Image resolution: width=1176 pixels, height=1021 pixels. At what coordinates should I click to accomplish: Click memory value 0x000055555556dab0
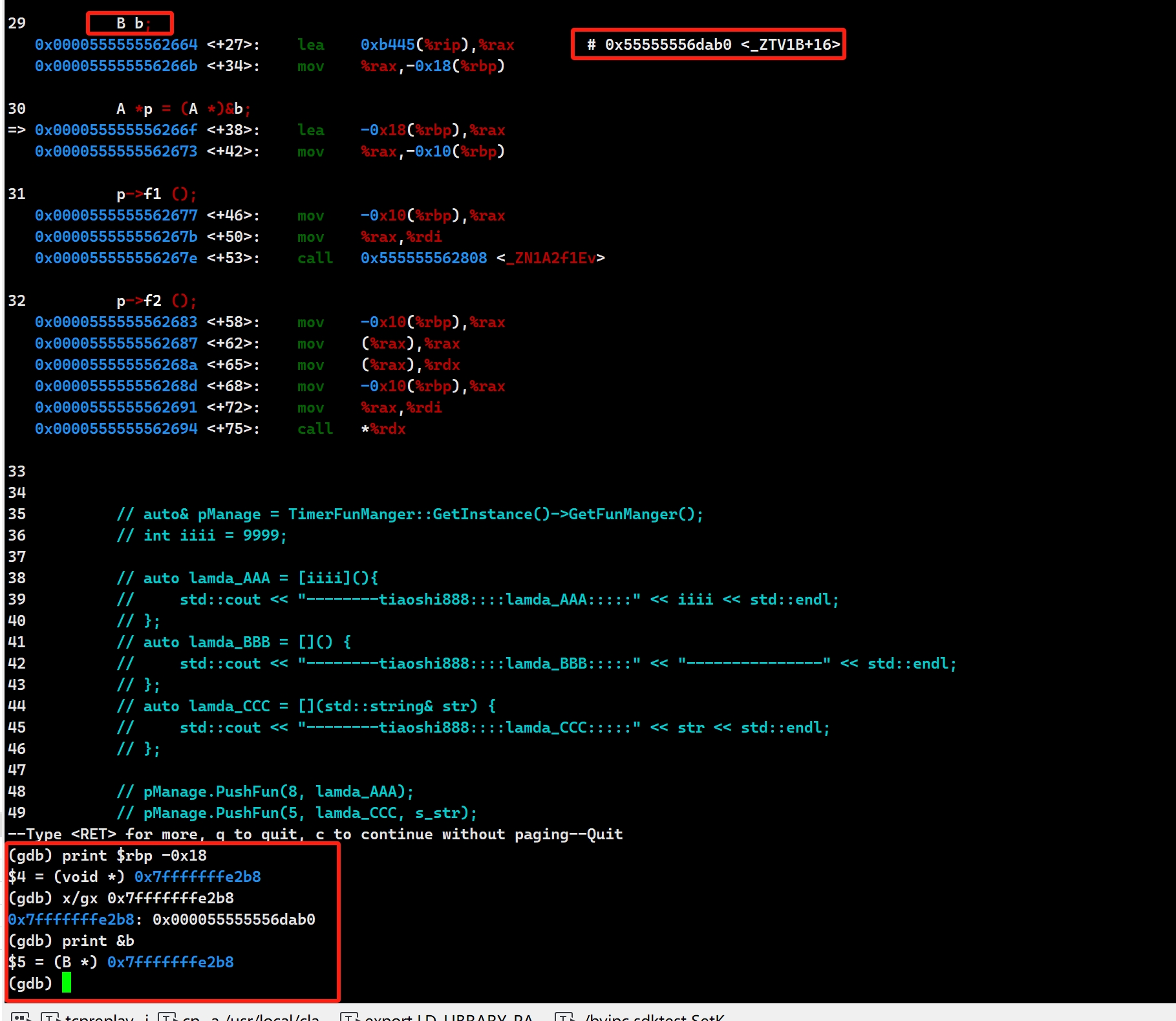tap(234, 919)
